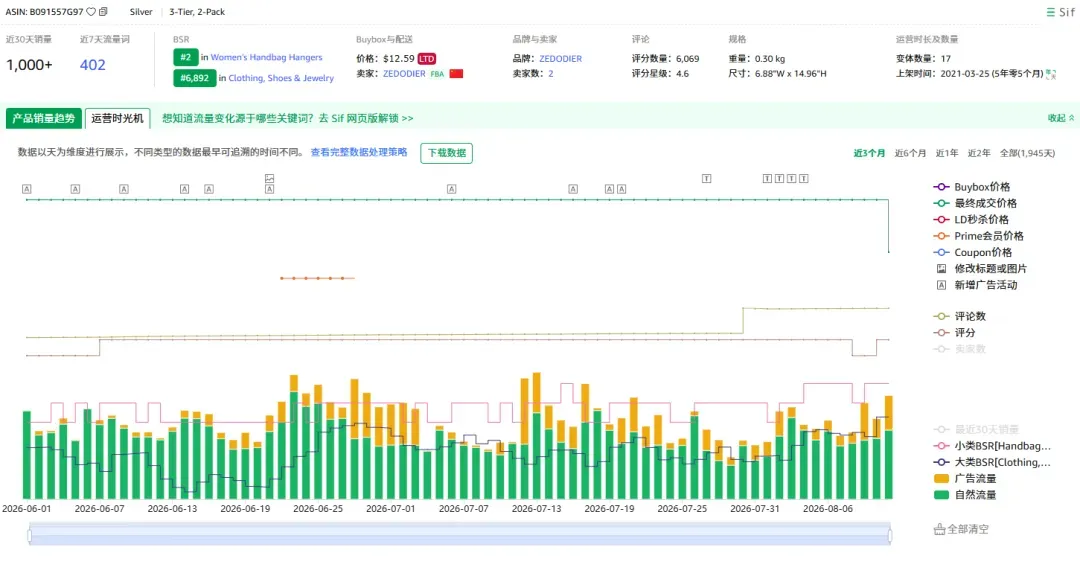Select the 近2年 time range
This screenshot has height=576, width=1080.
[979, 153]
